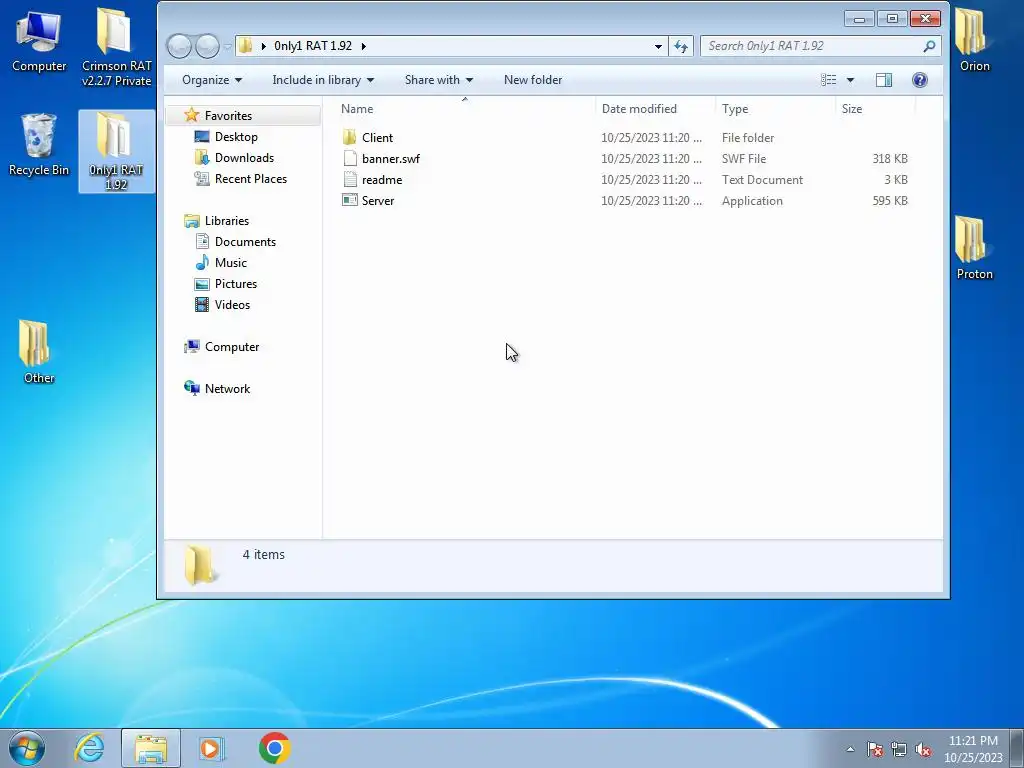Screen dimensions: 1024x768
Task: Click the Action Center flag icon
Action: point(875,749)
